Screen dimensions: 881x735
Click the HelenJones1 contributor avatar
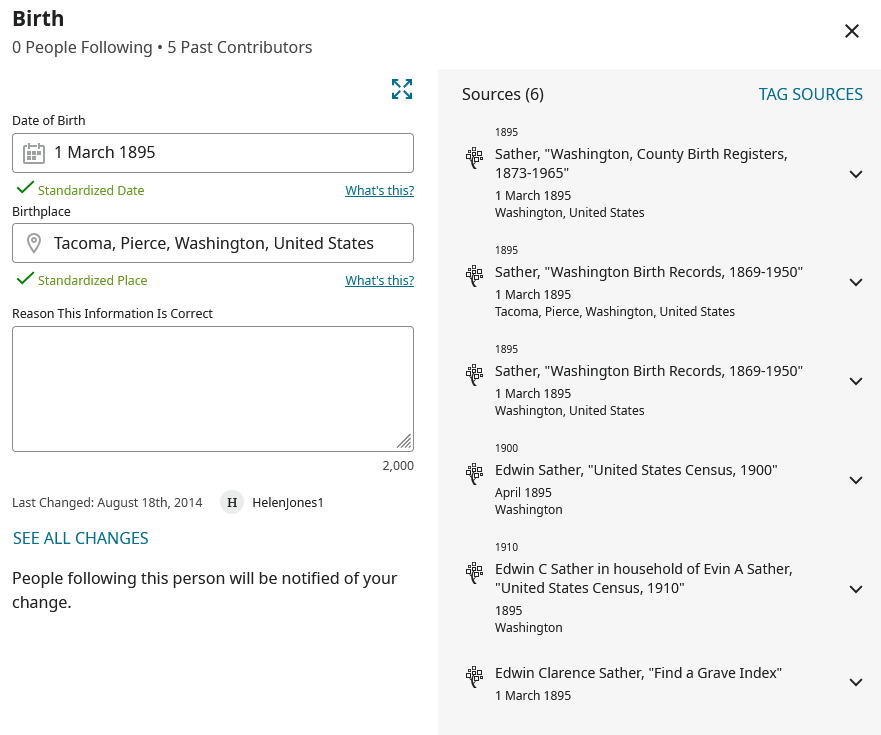pos(232,503)
